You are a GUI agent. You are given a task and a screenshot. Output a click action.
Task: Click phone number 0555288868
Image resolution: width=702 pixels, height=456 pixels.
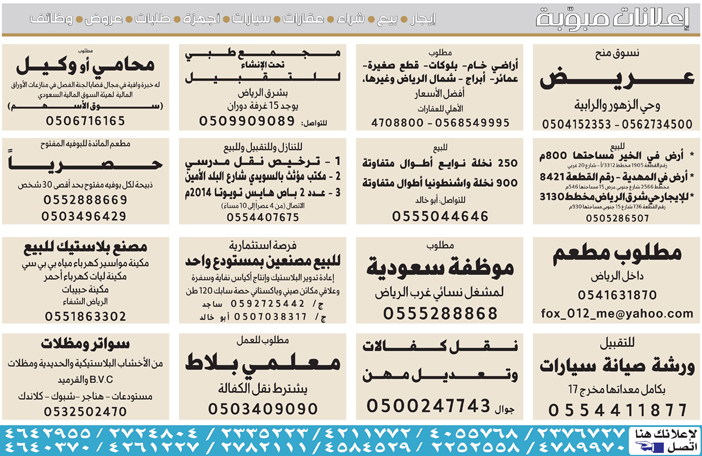pyautogui.click(x=440, y=313)
